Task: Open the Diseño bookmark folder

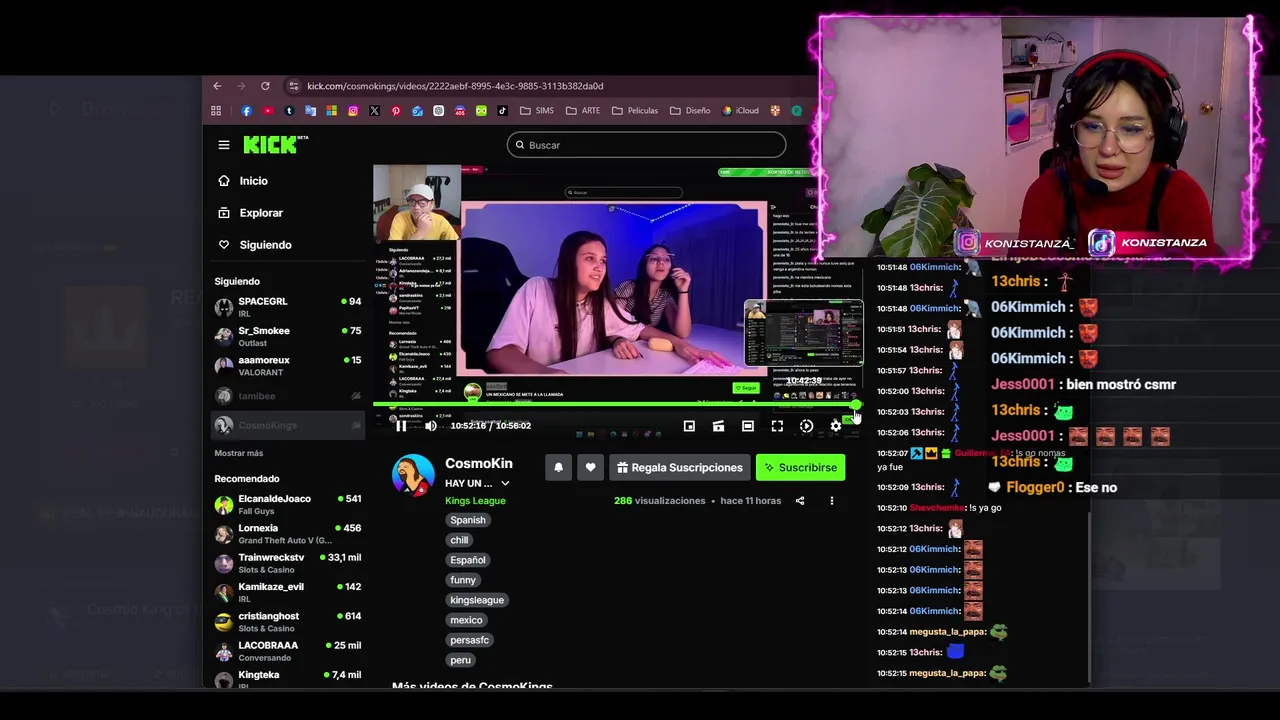Action: [691, 111]
